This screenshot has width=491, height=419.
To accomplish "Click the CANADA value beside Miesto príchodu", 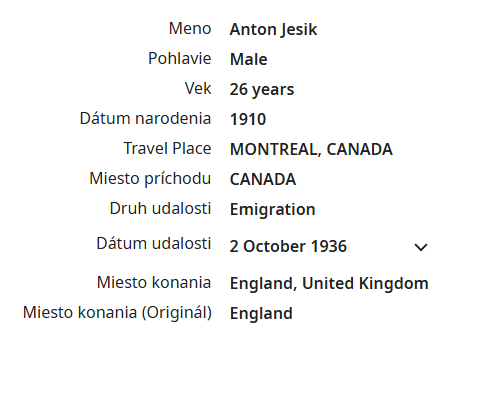I will [x=263, y=179].
